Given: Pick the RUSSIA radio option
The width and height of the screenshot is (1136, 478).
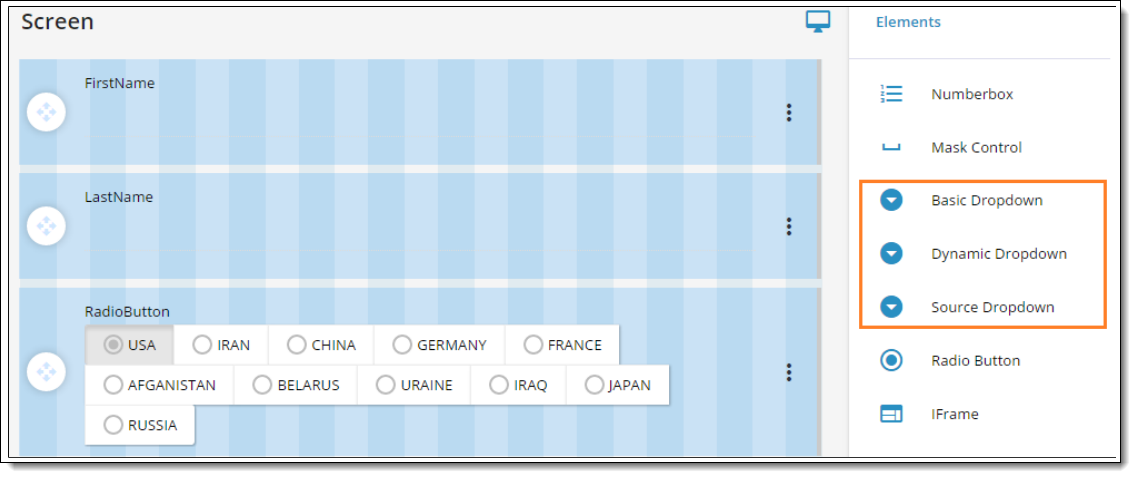Looking at the screenshot, I should [x=114, y=425].
